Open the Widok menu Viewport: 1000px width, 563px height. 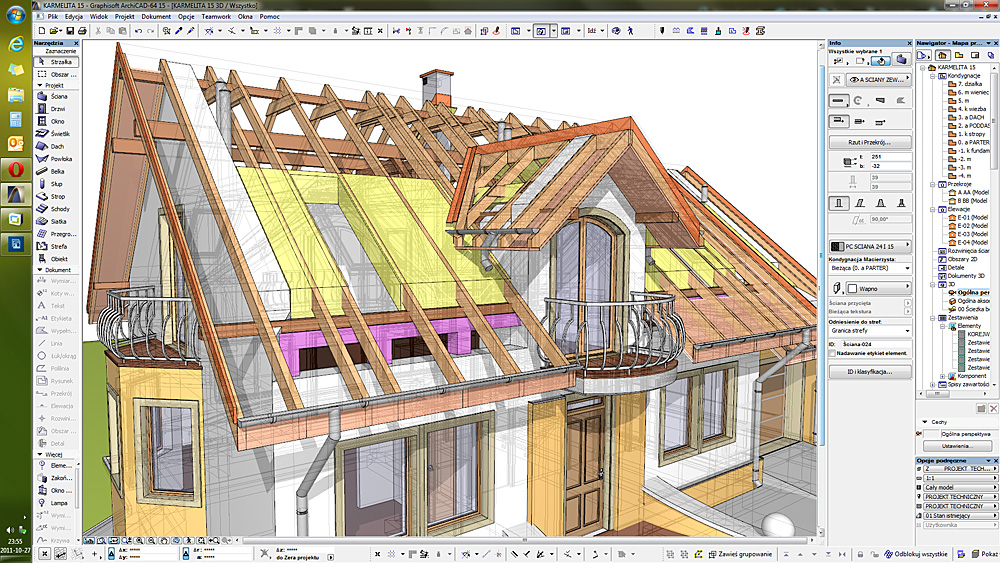pyautogui.click(x=99, y=17)
